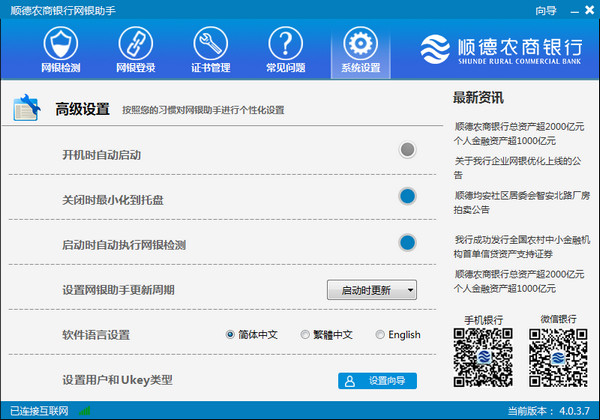600x420 pixels.
Task: Click the 手机银行 QR code
Action: 483,357
